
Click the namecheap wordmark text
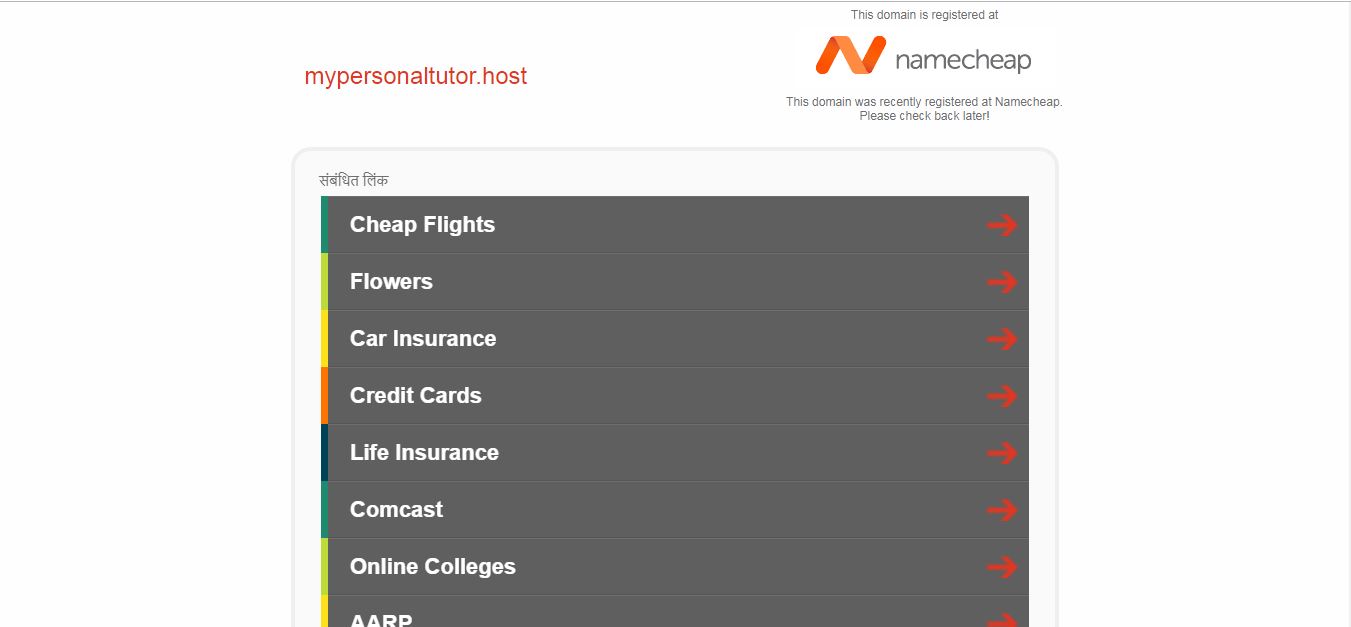coord(963,60)
